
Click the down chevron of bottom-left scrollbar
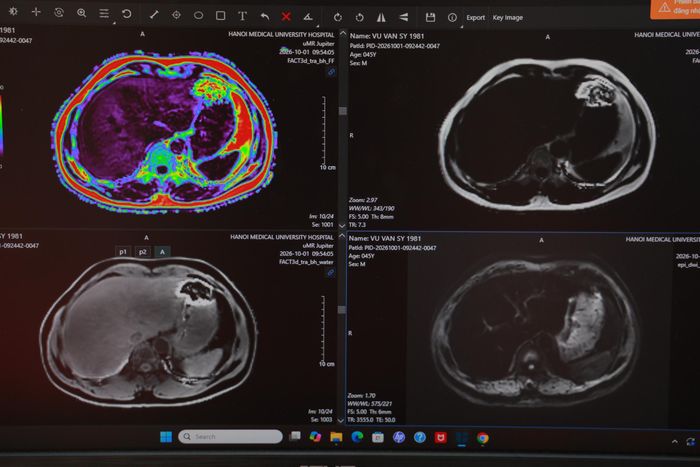click(x=342, y=420)
